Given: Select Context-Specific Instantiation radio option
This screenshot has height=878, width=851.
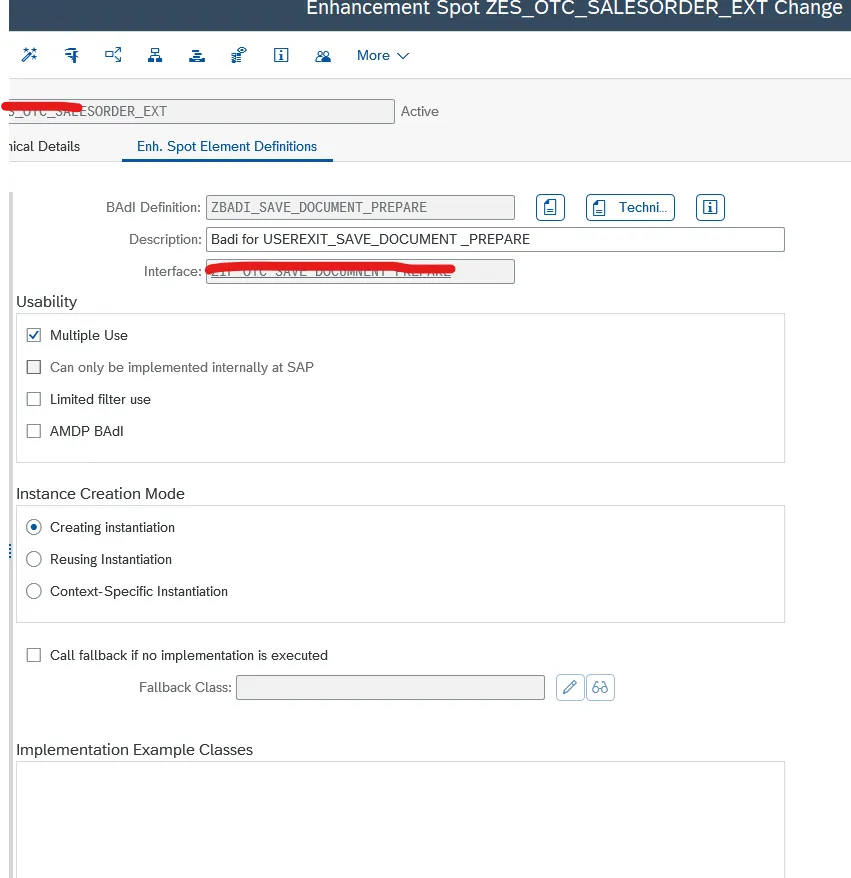Looking at the screenshot, I should point(34,591).
